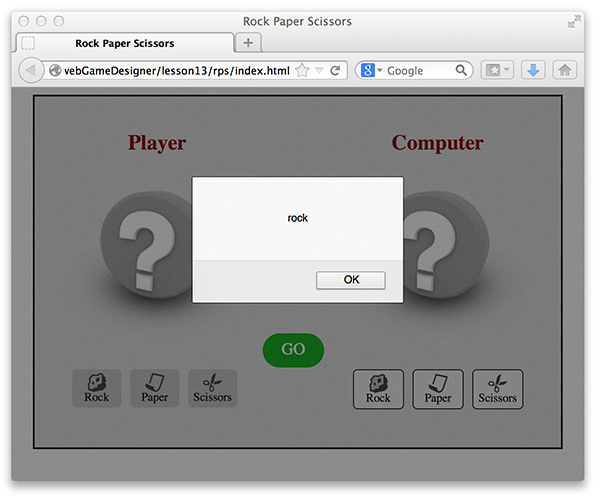The width and height of the screenshot is (600, 500).
Task: Click the computer's Rock button
Action: (x=378, y=389)
